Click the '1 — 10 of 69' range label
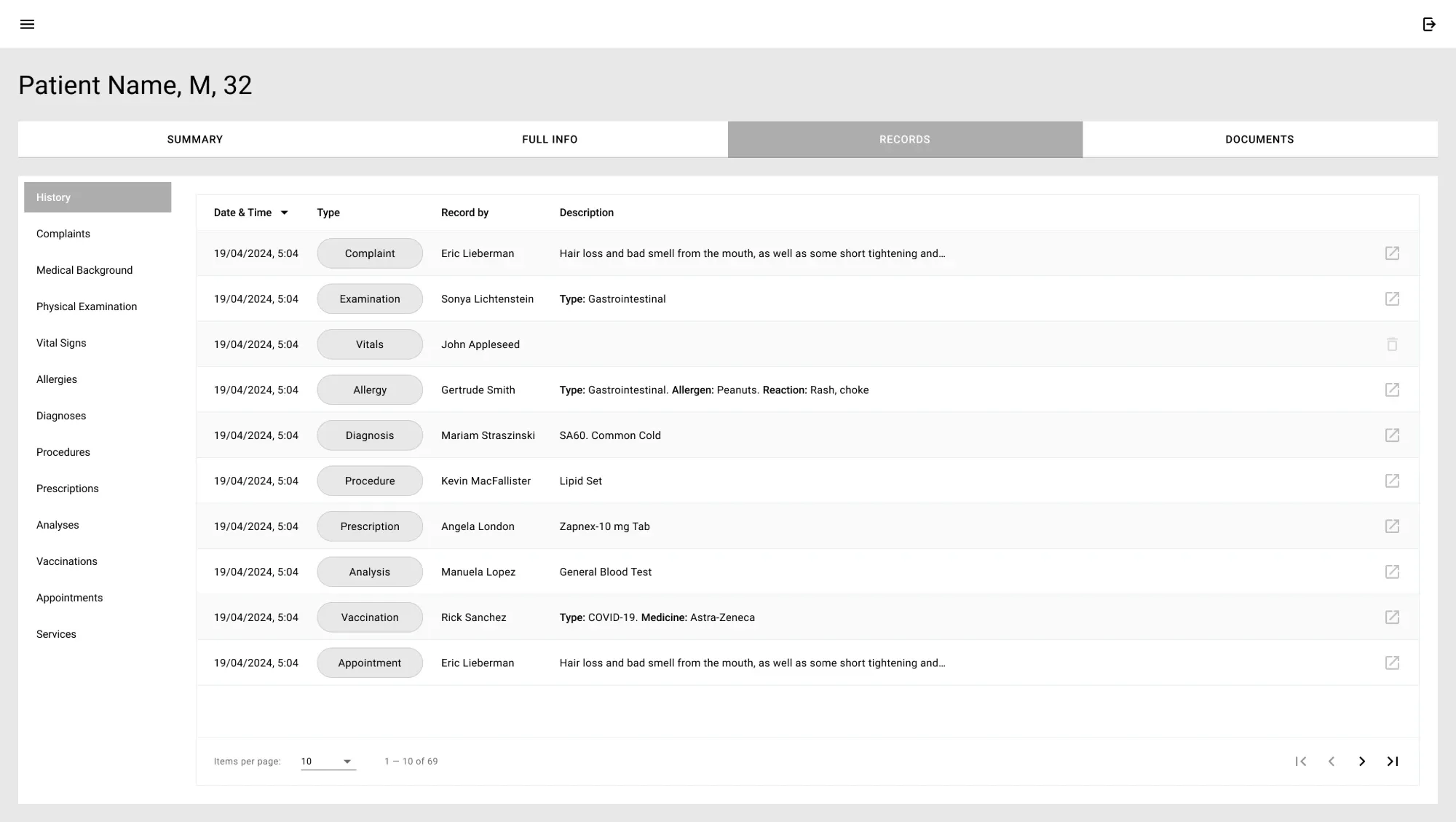The height and width of the screenshot is (822, 1456). click(x=411, y=762)
